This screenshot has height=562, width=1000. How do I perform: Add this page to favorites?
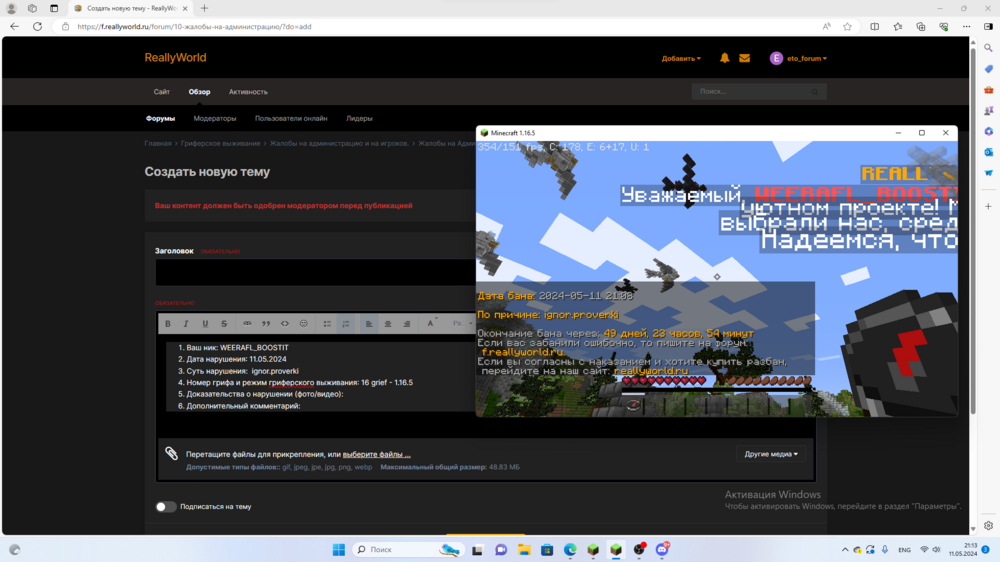point(847,27)
